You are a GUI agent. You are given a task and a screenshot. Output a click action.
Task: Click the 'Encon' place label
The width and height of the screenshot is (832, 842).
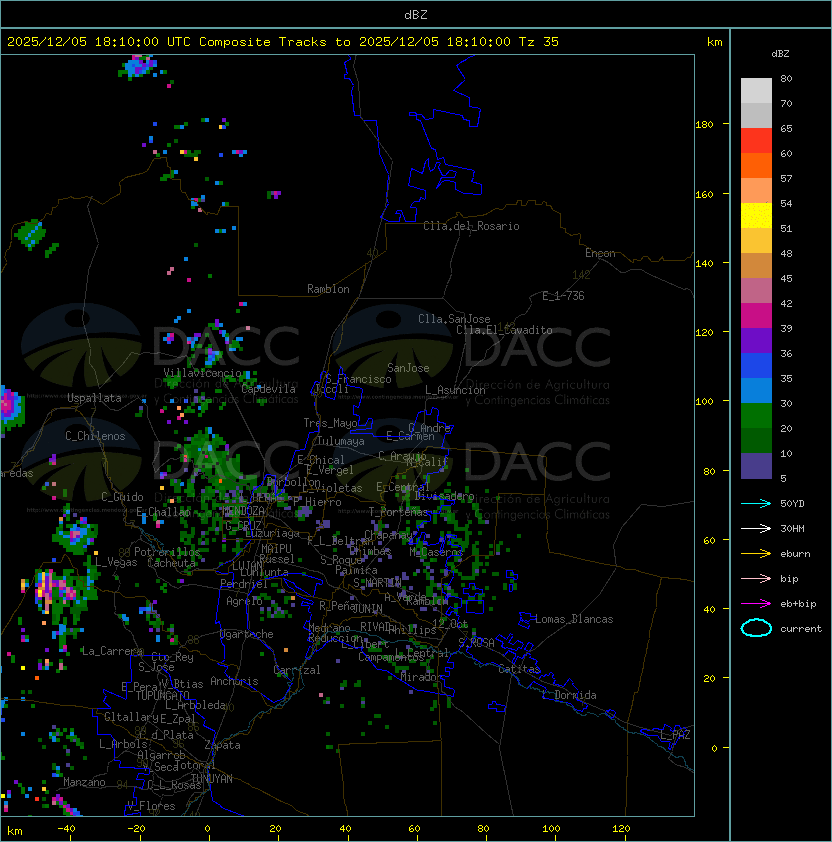coord(600,253)
